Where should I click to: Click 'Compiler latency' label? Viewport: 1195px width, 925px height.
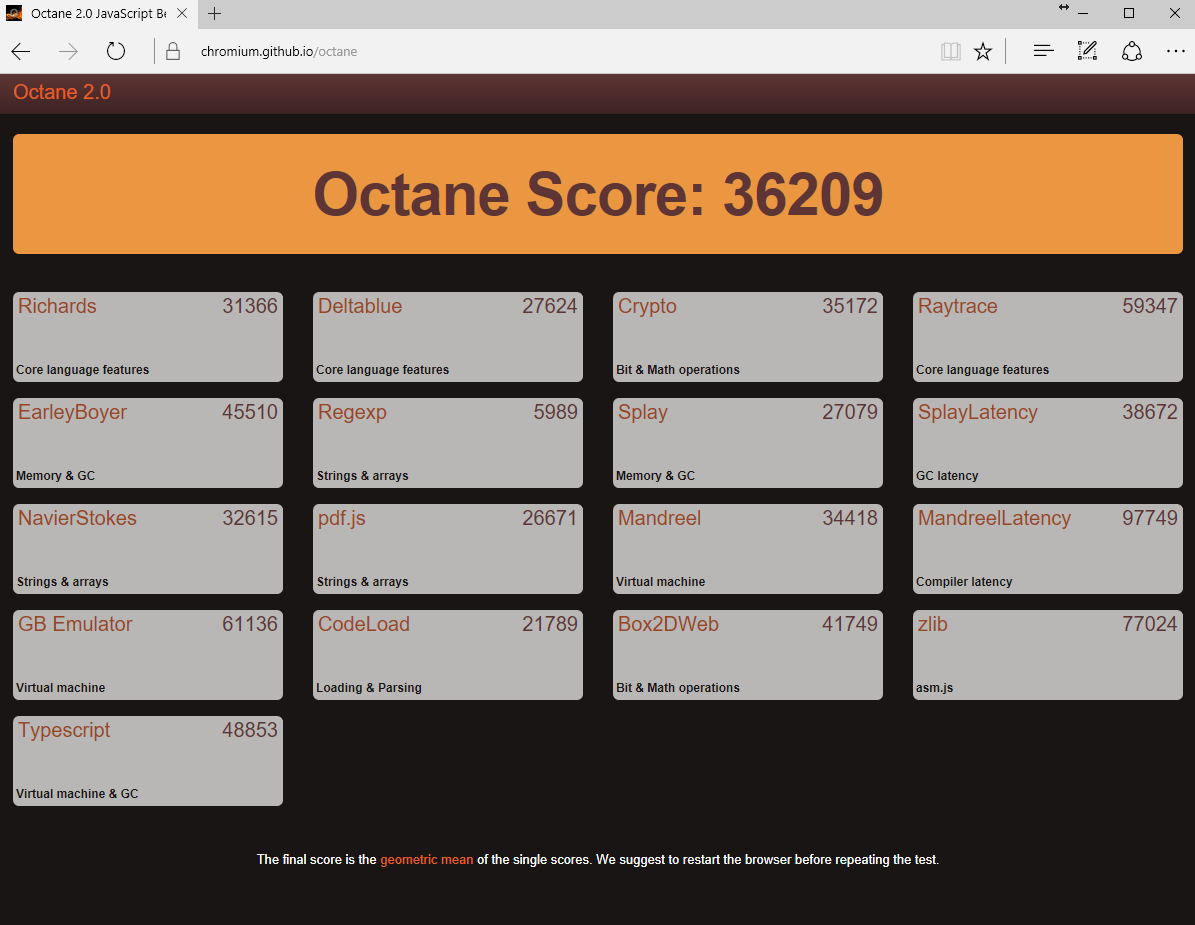[964, 581]
